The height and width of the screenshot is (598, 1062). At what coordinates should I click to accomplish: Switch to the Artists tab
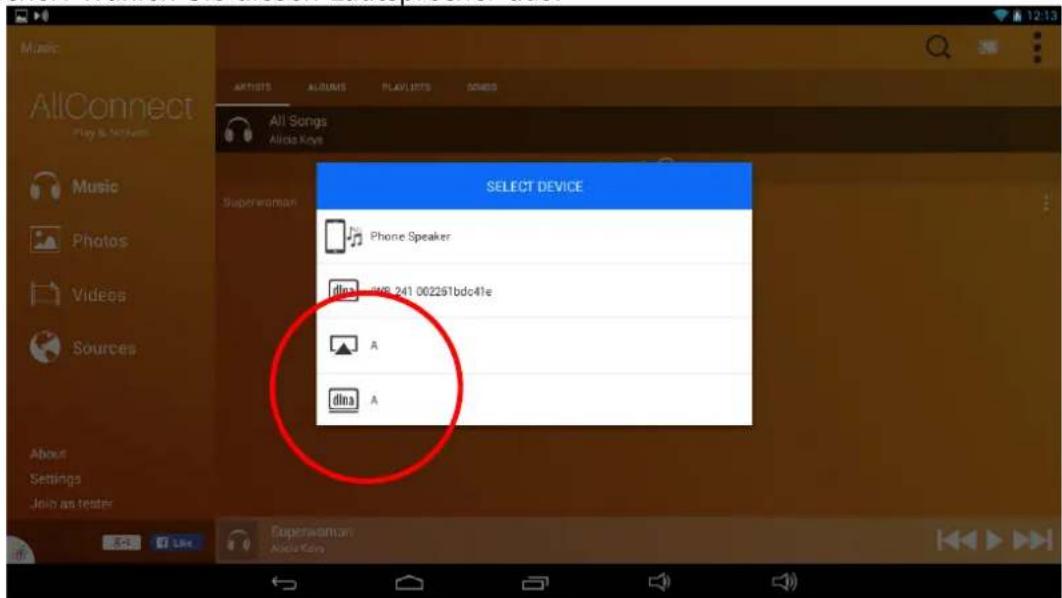[252, 87]
